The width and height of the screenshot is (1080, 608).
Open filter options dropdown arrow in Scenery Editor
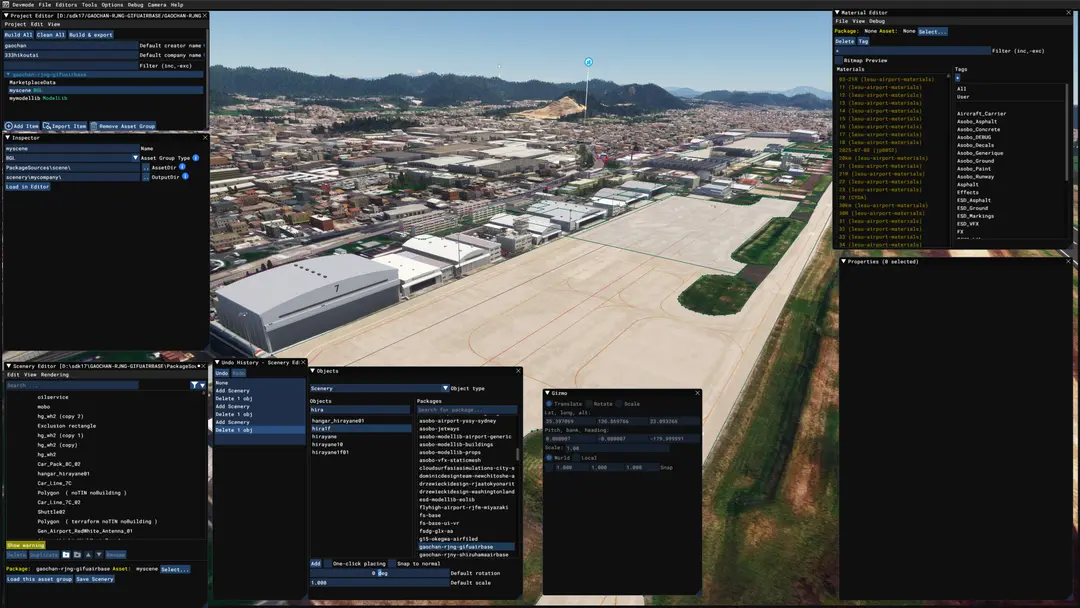202,386
